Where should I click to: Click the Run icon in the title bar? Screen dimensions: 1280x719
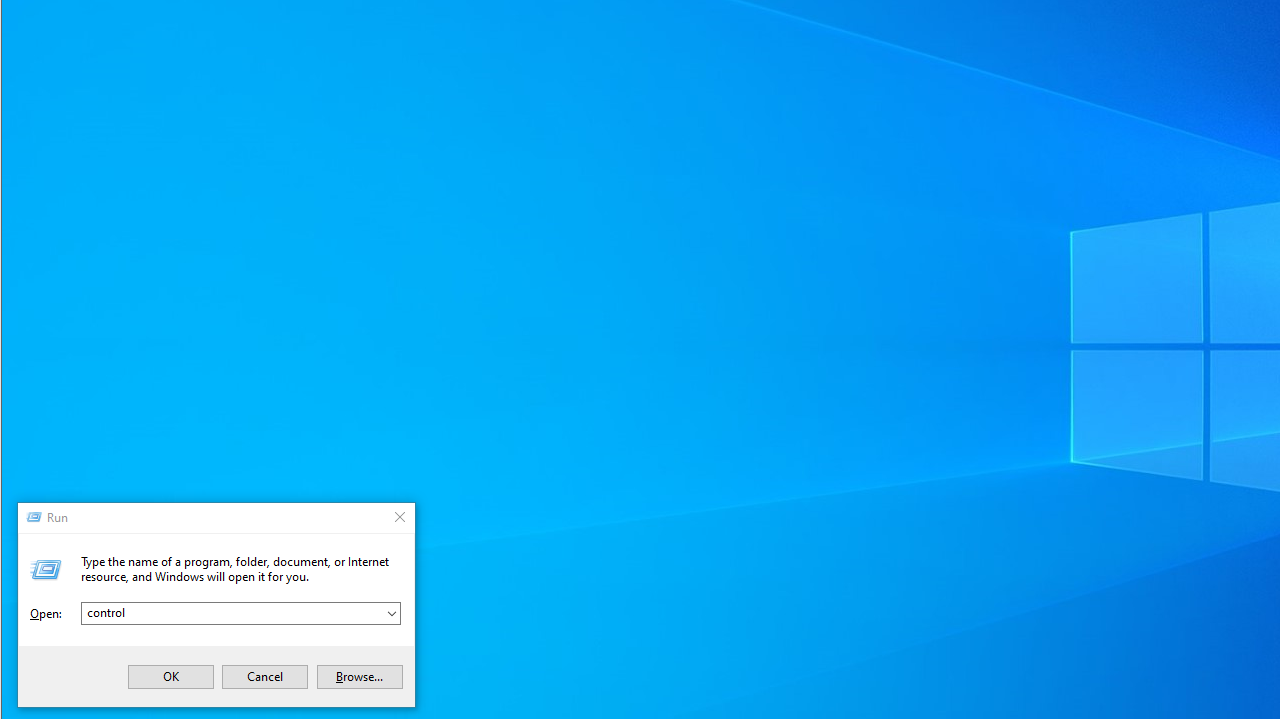pos(34,517)
